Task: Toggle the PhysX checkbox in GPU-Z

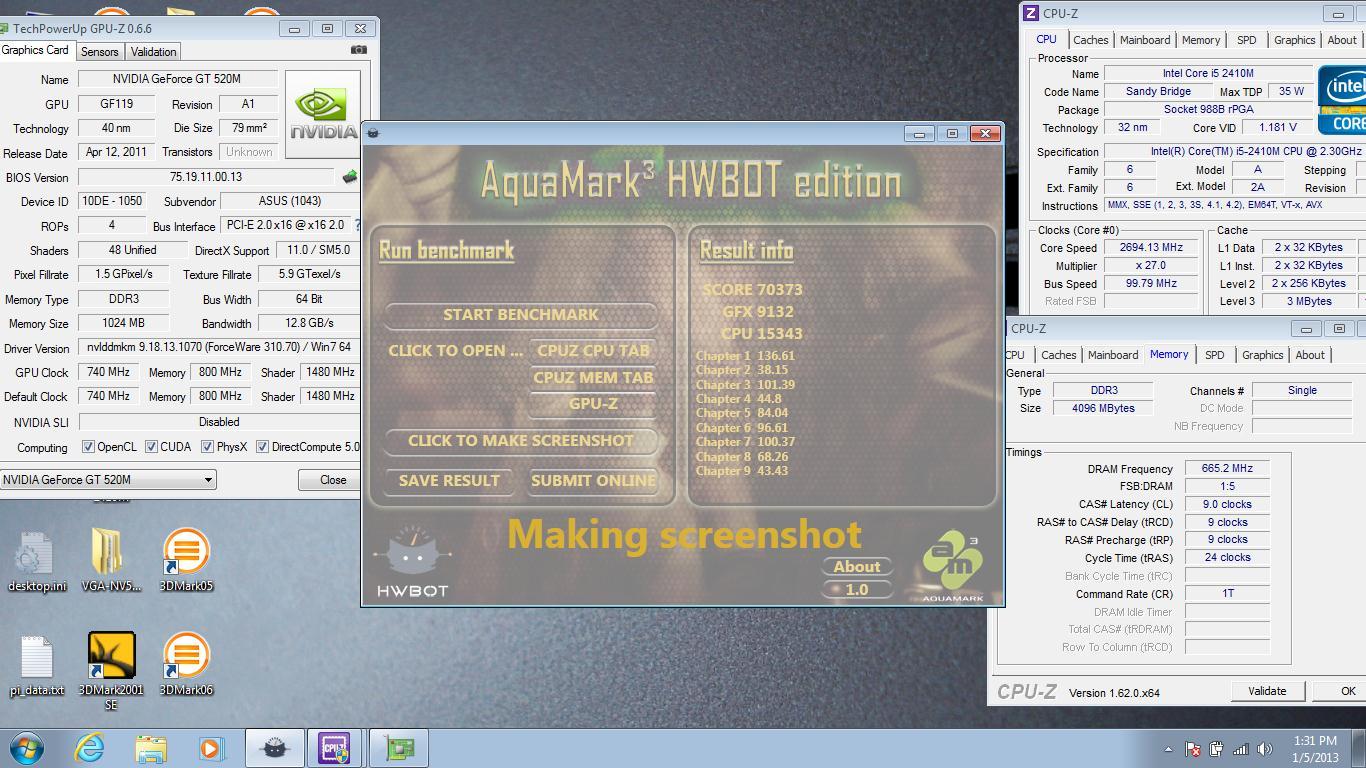Action: pos(208,447)
